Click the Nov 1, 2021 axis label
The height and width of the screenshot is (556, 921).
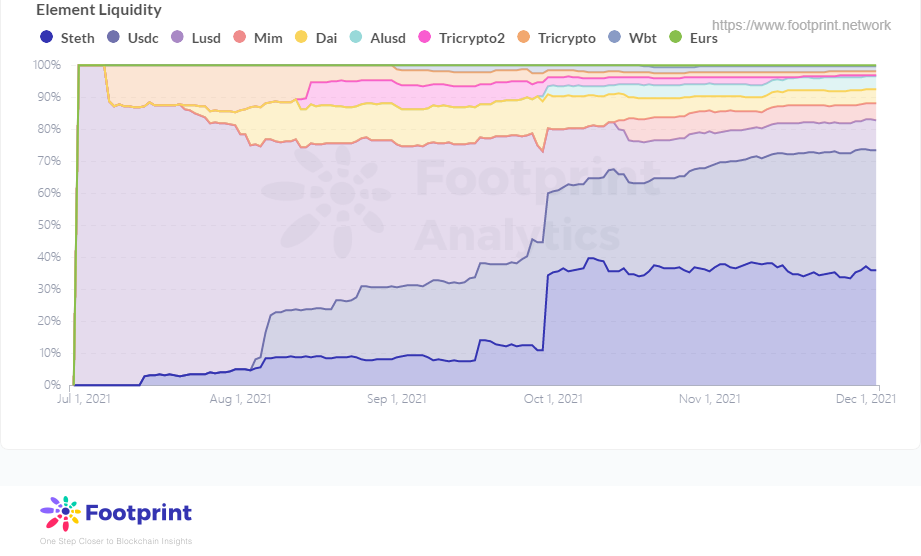(x=709, y=399)
